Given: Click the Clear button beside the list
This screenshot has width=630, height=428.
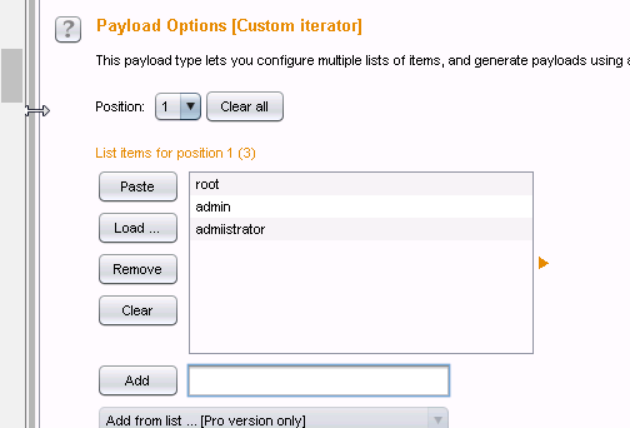Looking at the screenshot, I should click(x=137, y=310).
